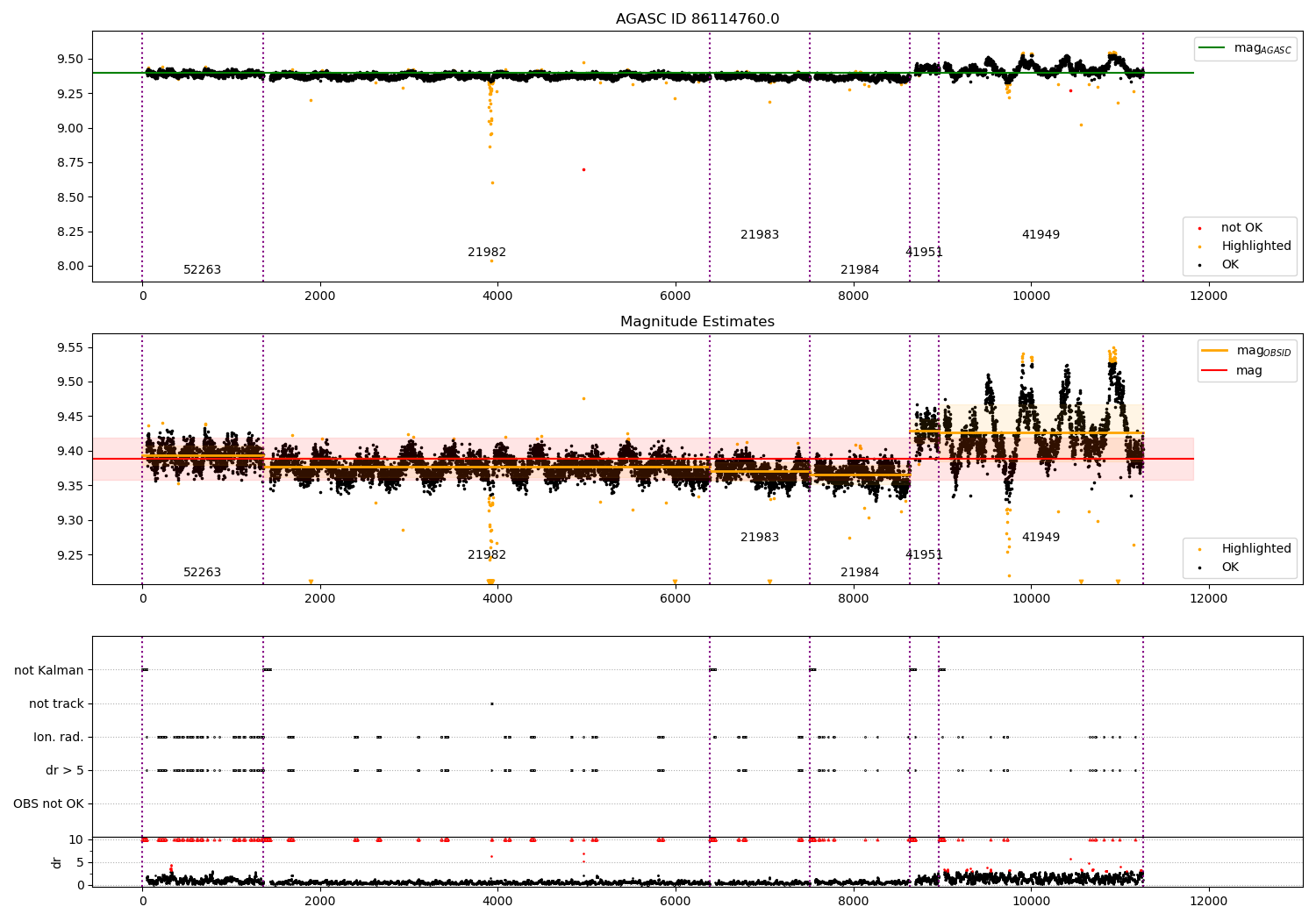
Task: Click obsid label 41951 in the top plot
Action: click(924, 253)
